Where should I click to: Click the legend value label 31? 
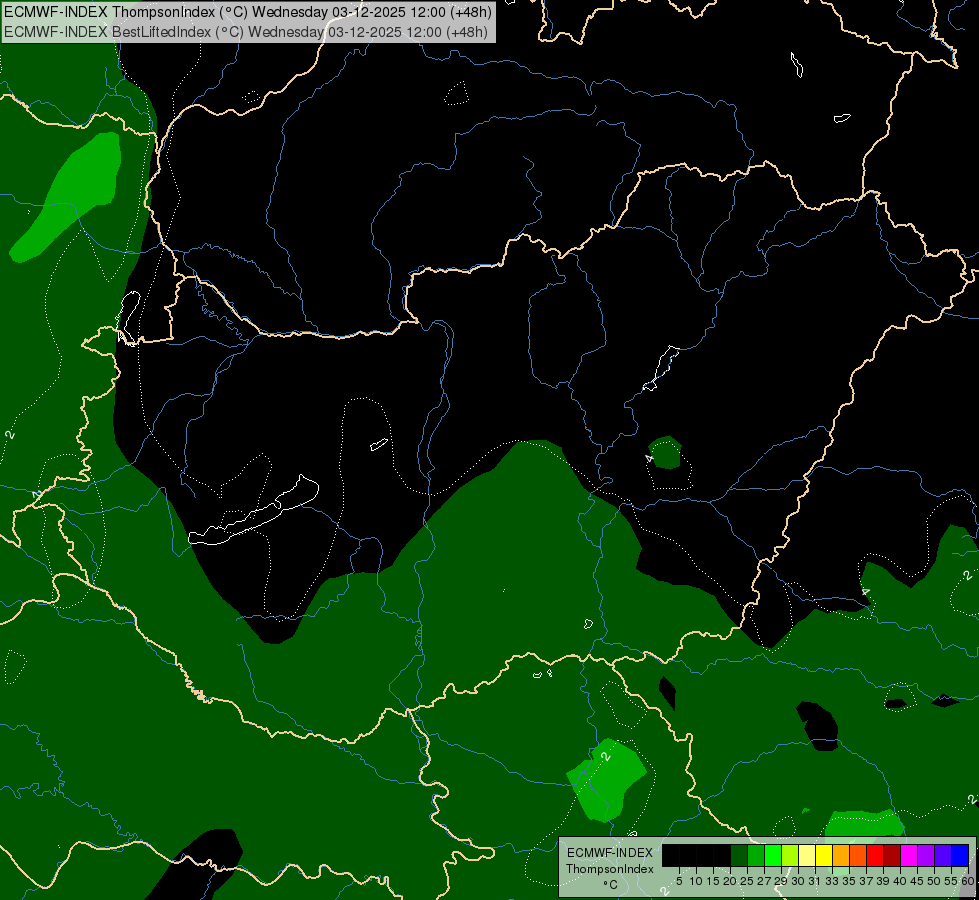pos(815,881)
